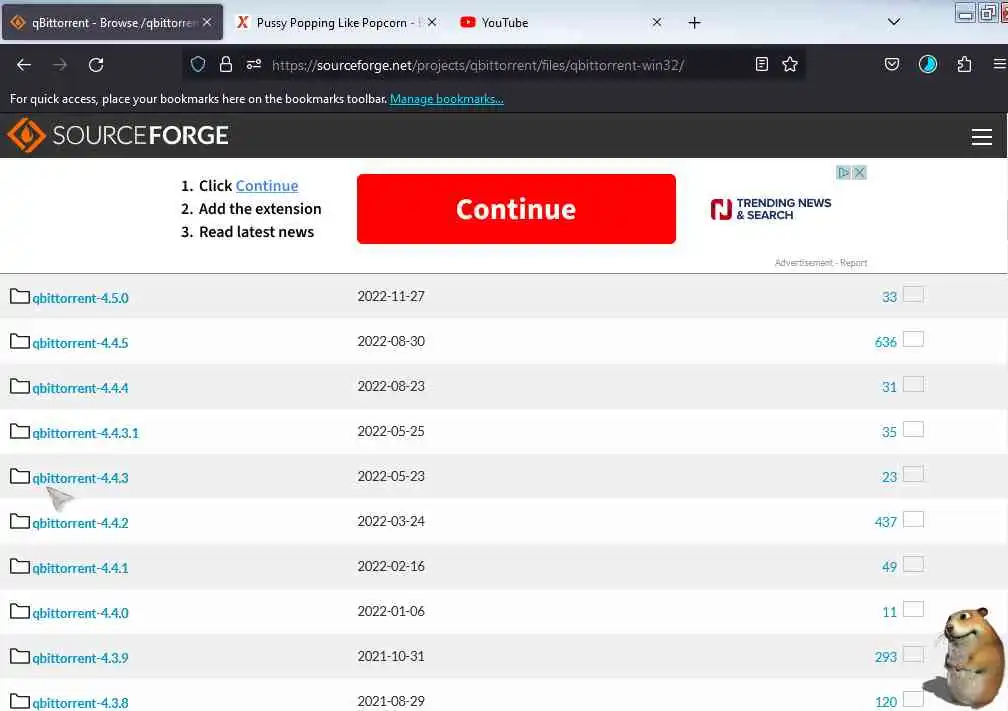Viewport: 1008px width, 711px height.
Task: Open the qbittorrent-4.3.9 folder link
Action: 80,658
